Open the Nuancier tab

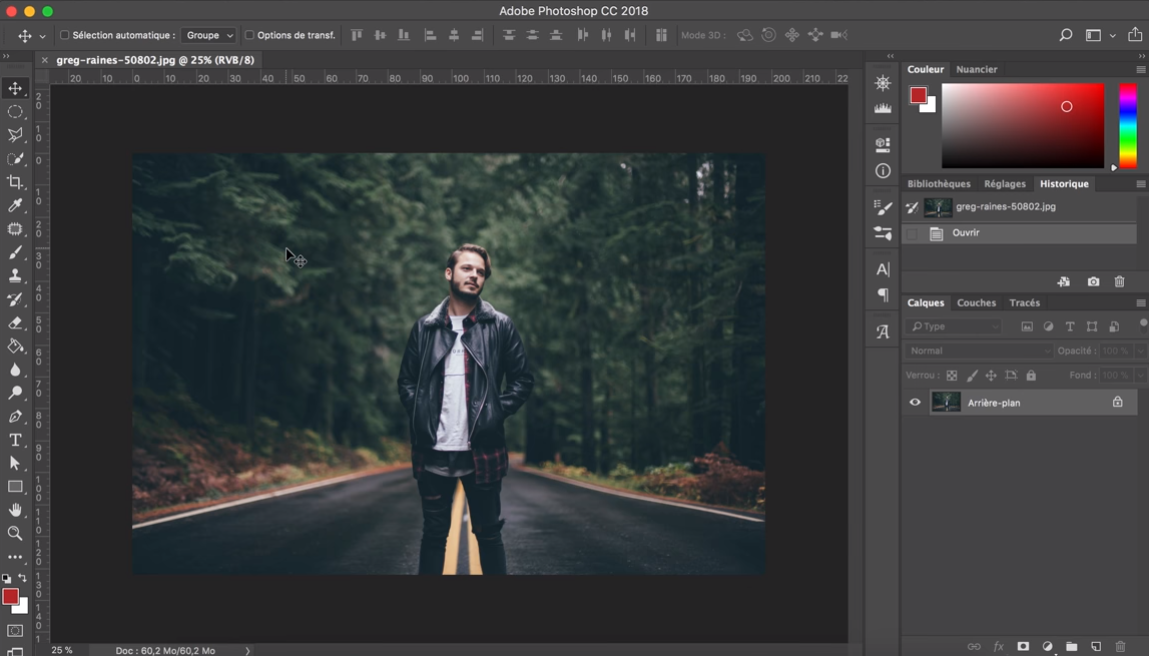click(976, 69)
